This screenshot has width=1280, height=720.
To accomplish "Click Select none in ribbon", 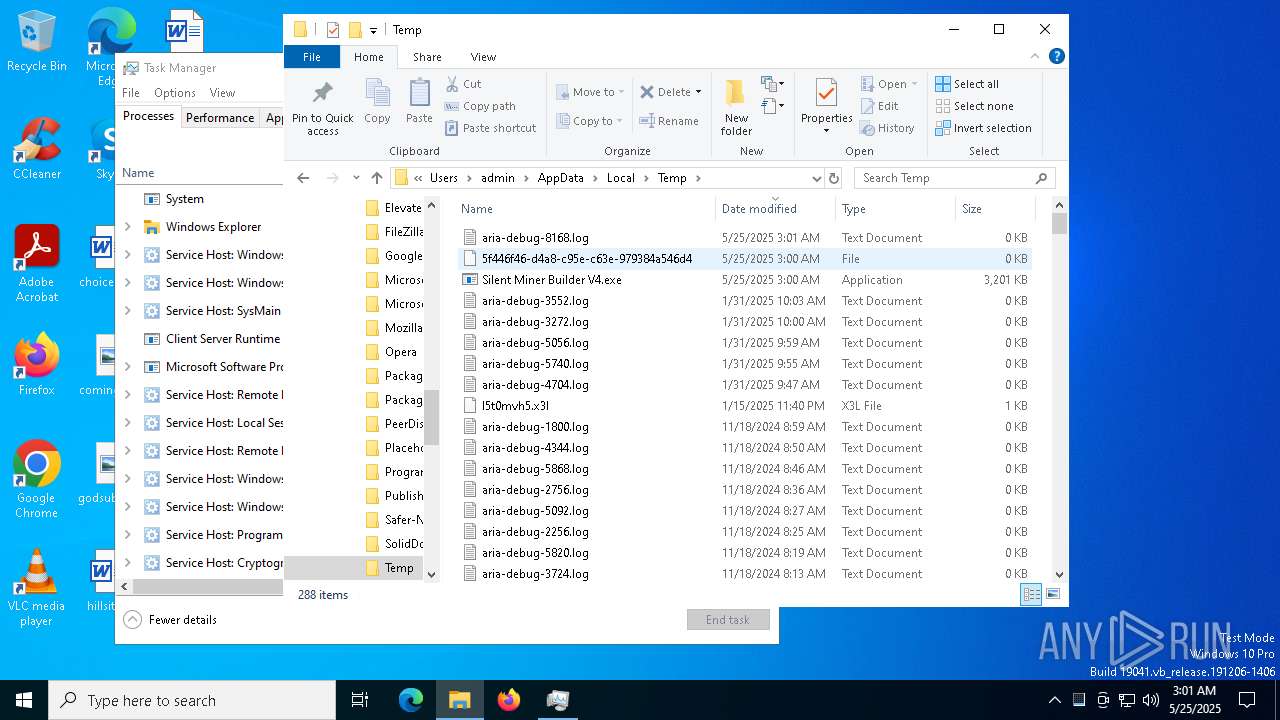I will tap(974, 106).
